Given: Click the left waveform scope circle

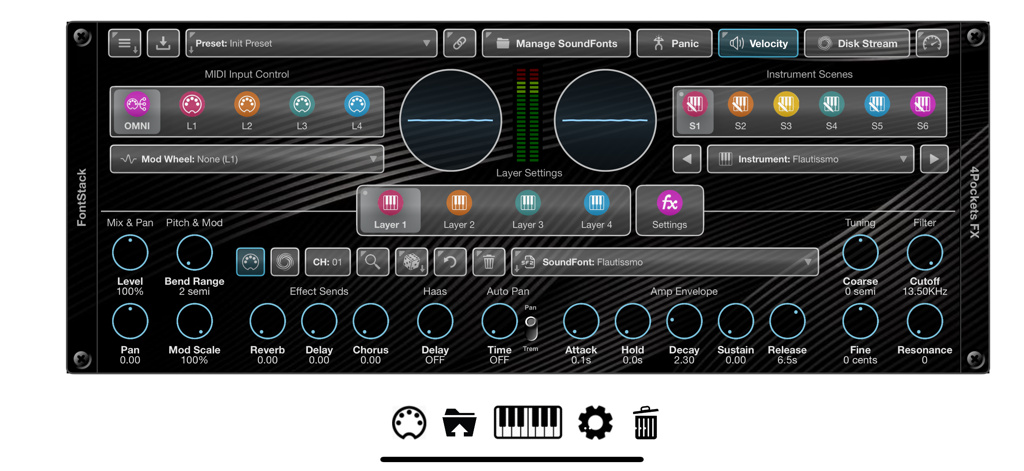Looking at the screenshot, I should click(451, 121).
